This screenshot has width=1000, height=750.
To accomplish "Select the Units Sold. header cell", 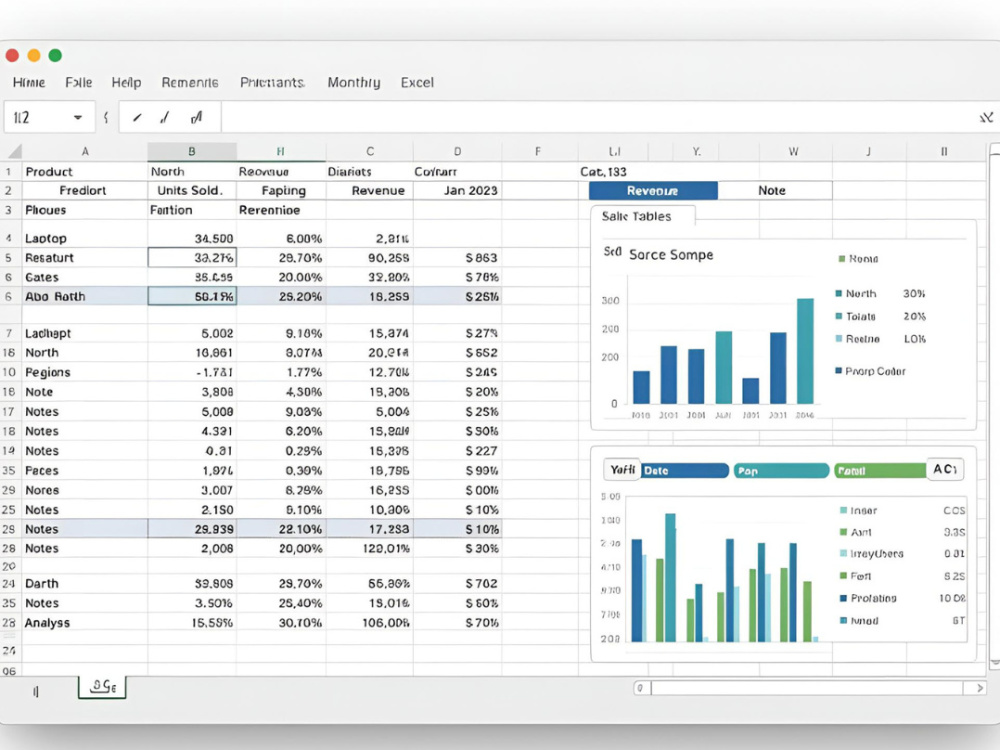I will (192, 191).
